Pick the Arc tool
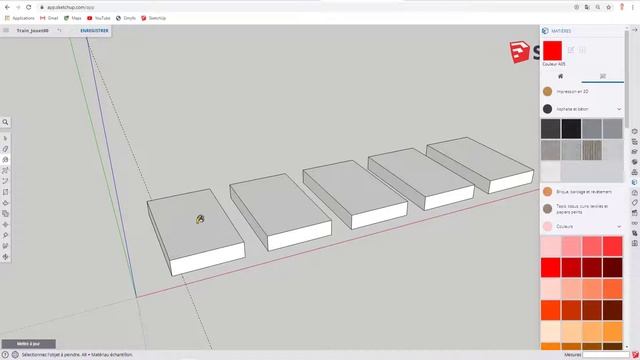The height and width of the screenshot is (360, 640). (x=5, y=181)
